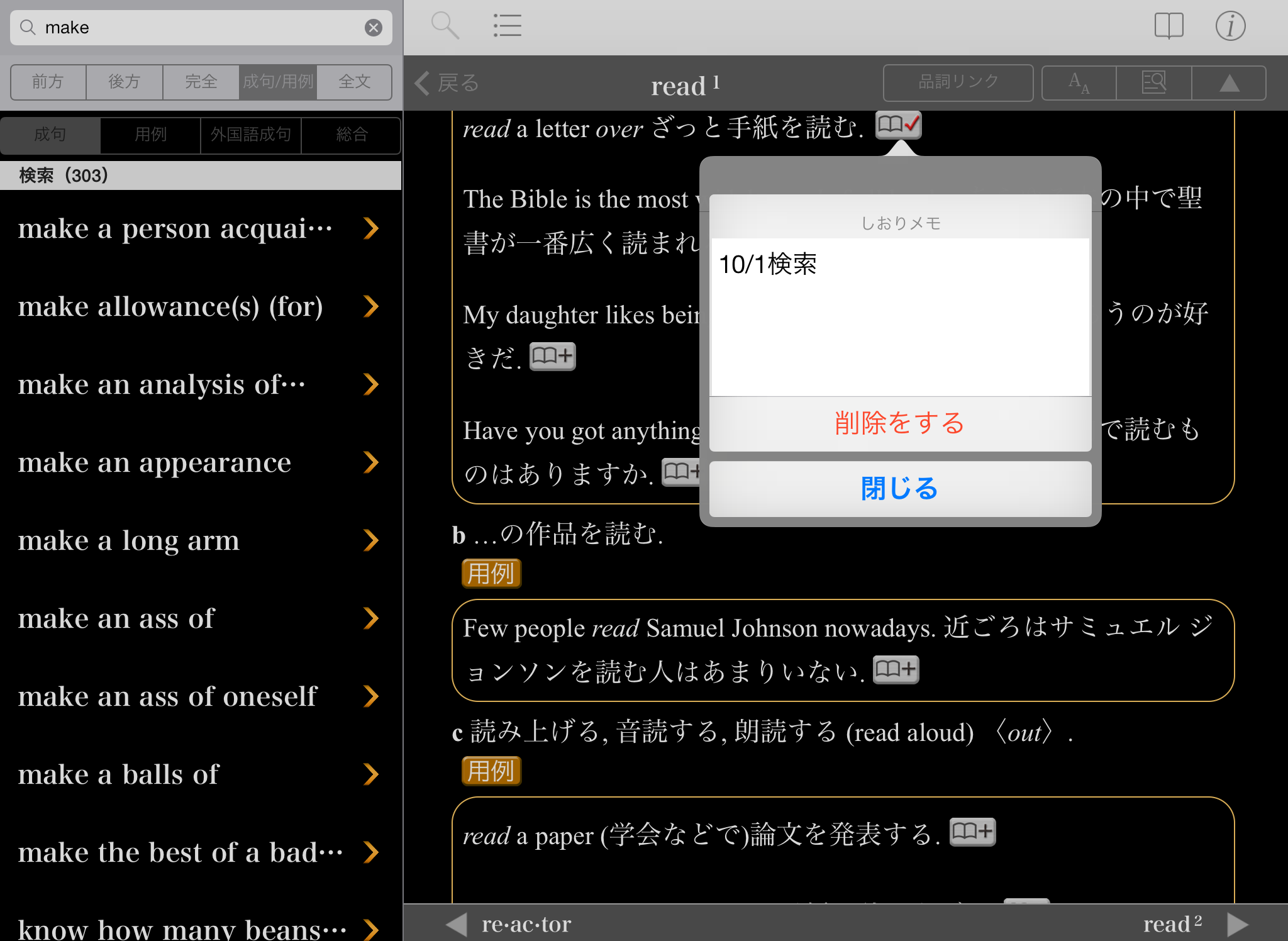Click the magnifier search icon in the top bar
Image resolution: width=1288 pixels, height=941 pixels.
point(445,26)
